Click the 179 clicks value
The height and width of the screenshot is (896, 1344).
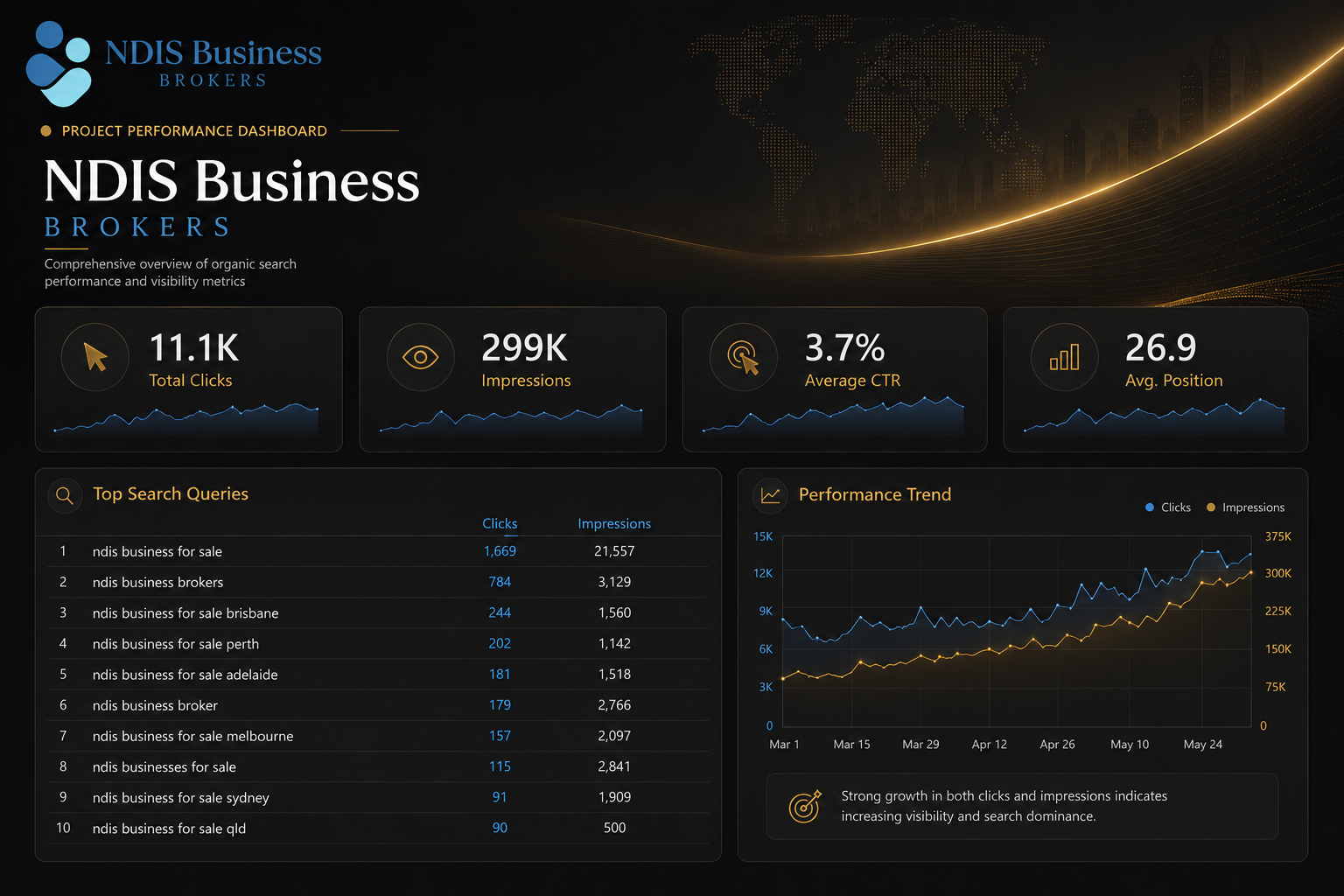(500, 704)
